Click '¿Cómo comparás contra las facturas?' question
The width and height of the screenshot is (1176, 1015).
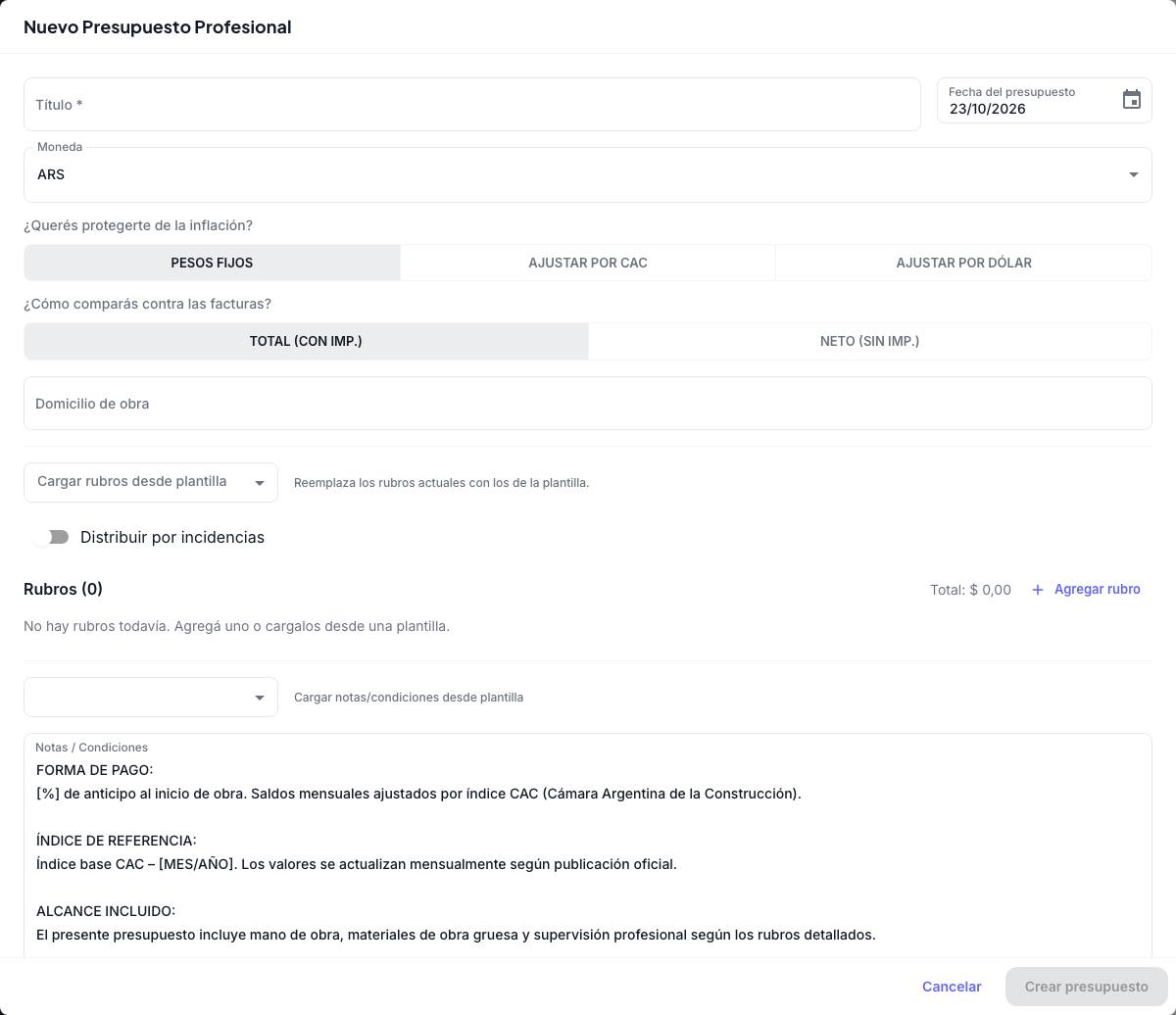point(147,304)
